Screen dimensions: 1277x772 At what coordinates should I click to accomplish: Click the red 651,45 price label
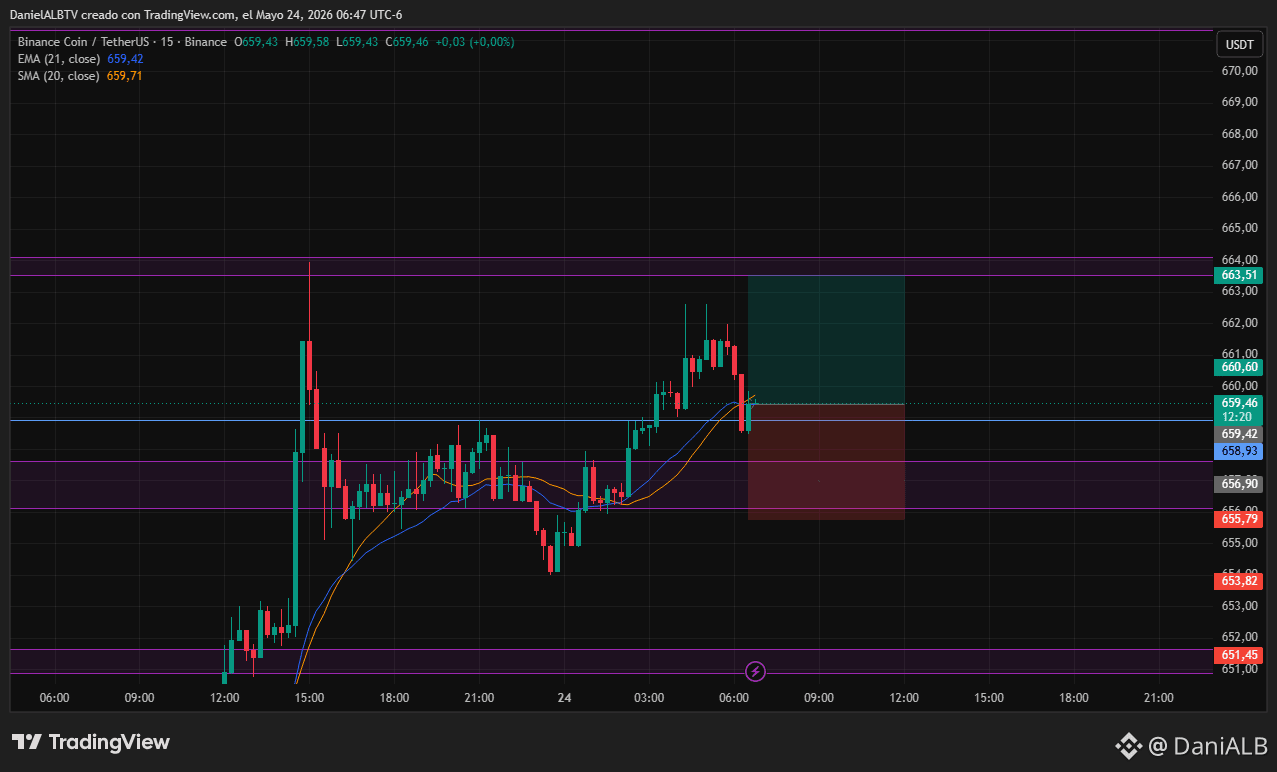click(1238, 655)
